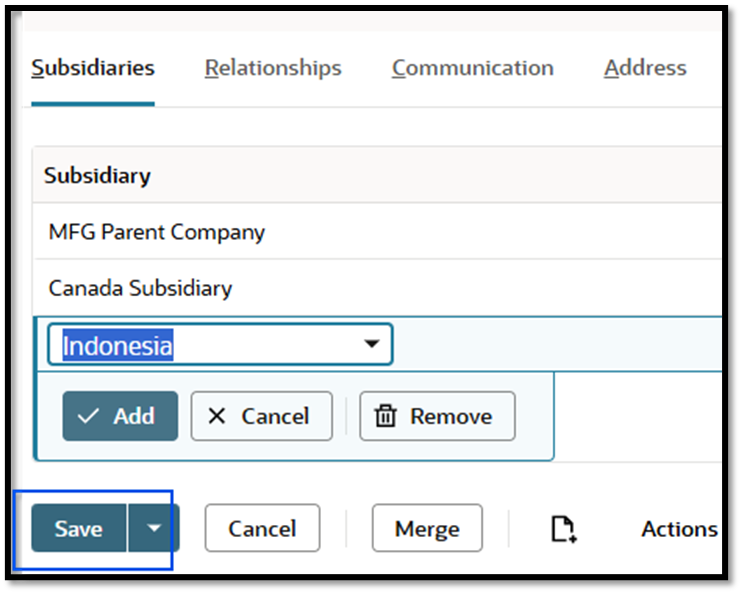Image resolution: width=741 pixels, height=593 pixels.
Task: Switch to the Subsidiaries tab
Action: [93, 68]
